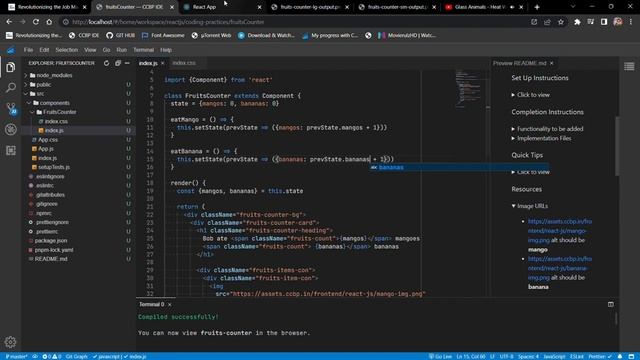Go back in browser history
640x360 pixels.
[9, 22]
